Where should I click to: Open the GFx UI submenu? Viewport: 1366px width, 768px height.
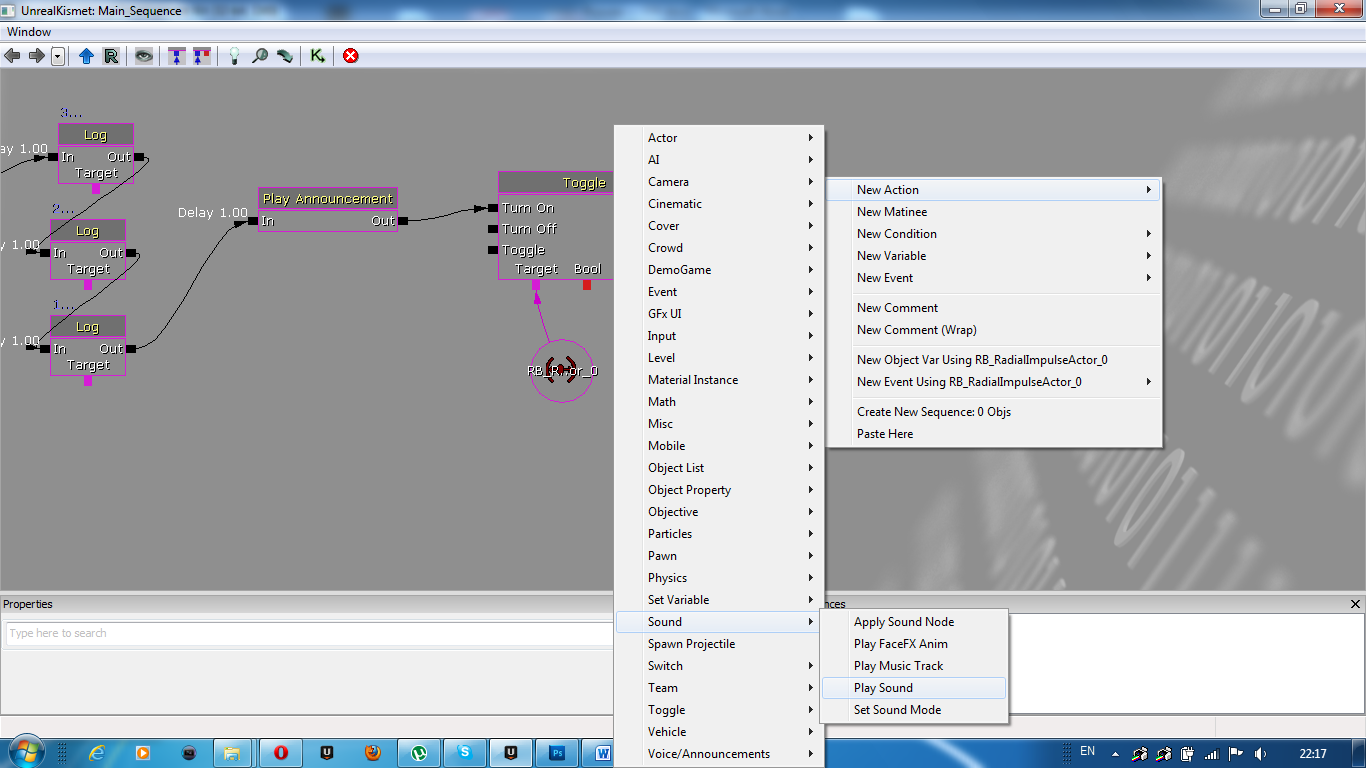719,314
